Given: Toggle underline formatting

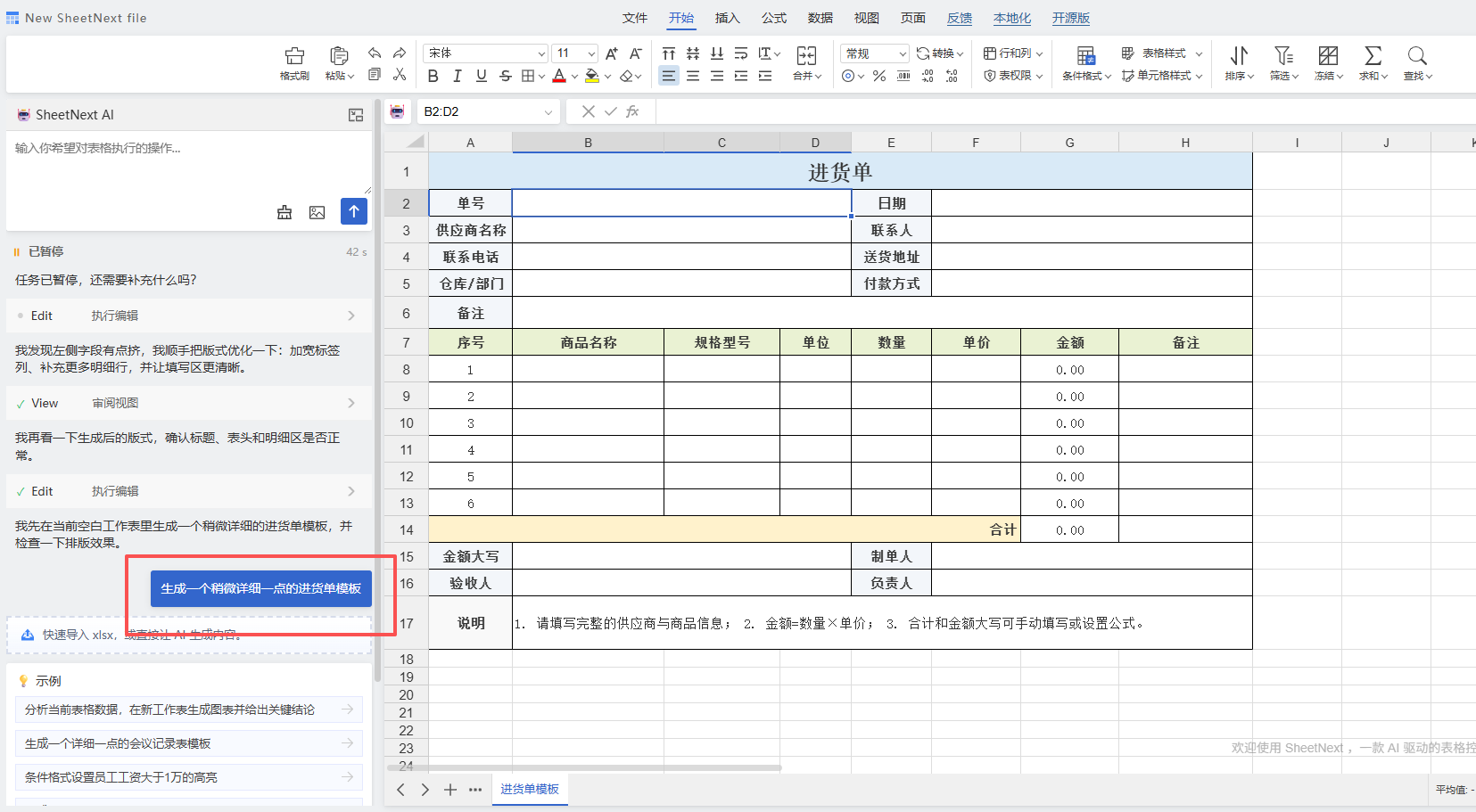Looking at the screenshot, I should click(x=482, y=76).
